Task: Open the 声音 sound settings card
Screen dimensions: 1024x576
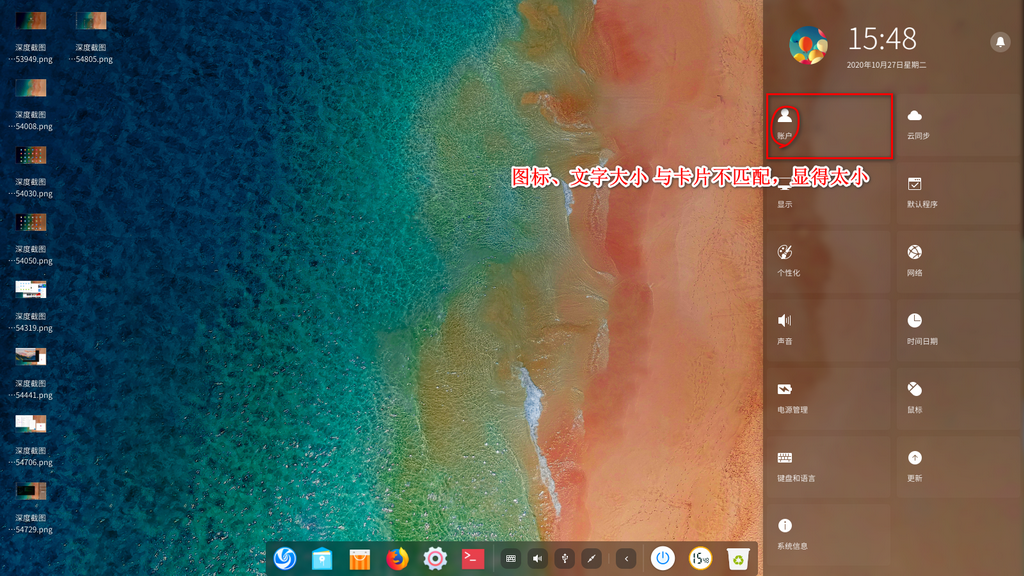Action: pyautogui.click(x=828, y=330)
